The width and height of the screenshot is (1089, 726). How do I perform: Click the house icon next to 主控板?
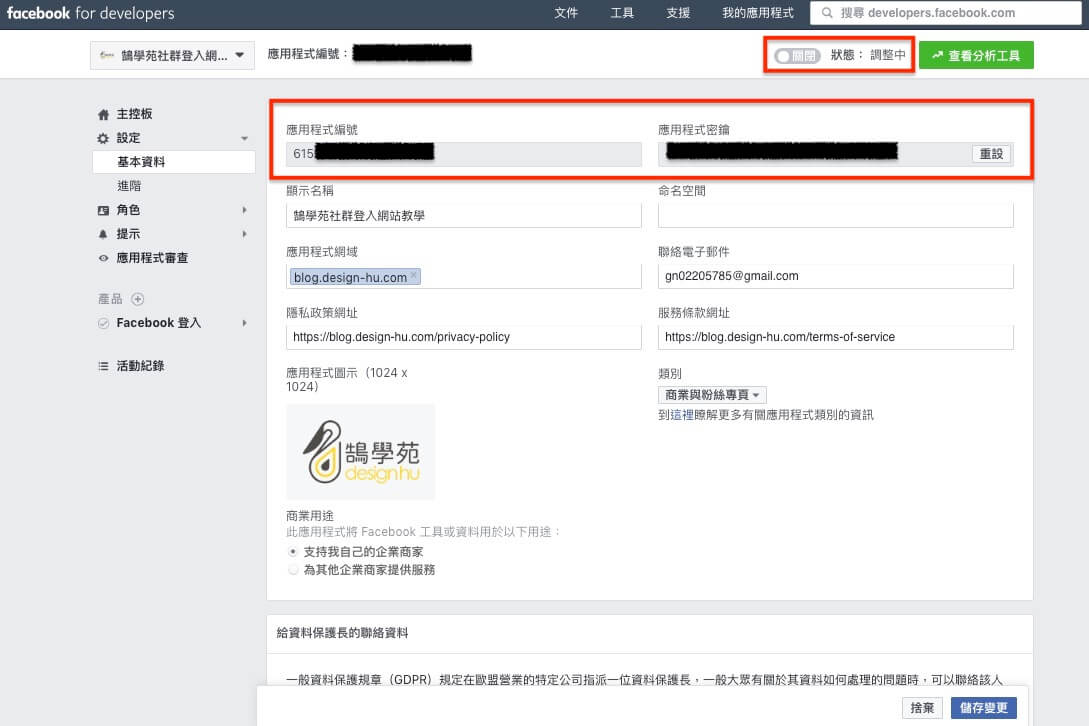pyautogui.click(x=103, y=114)
